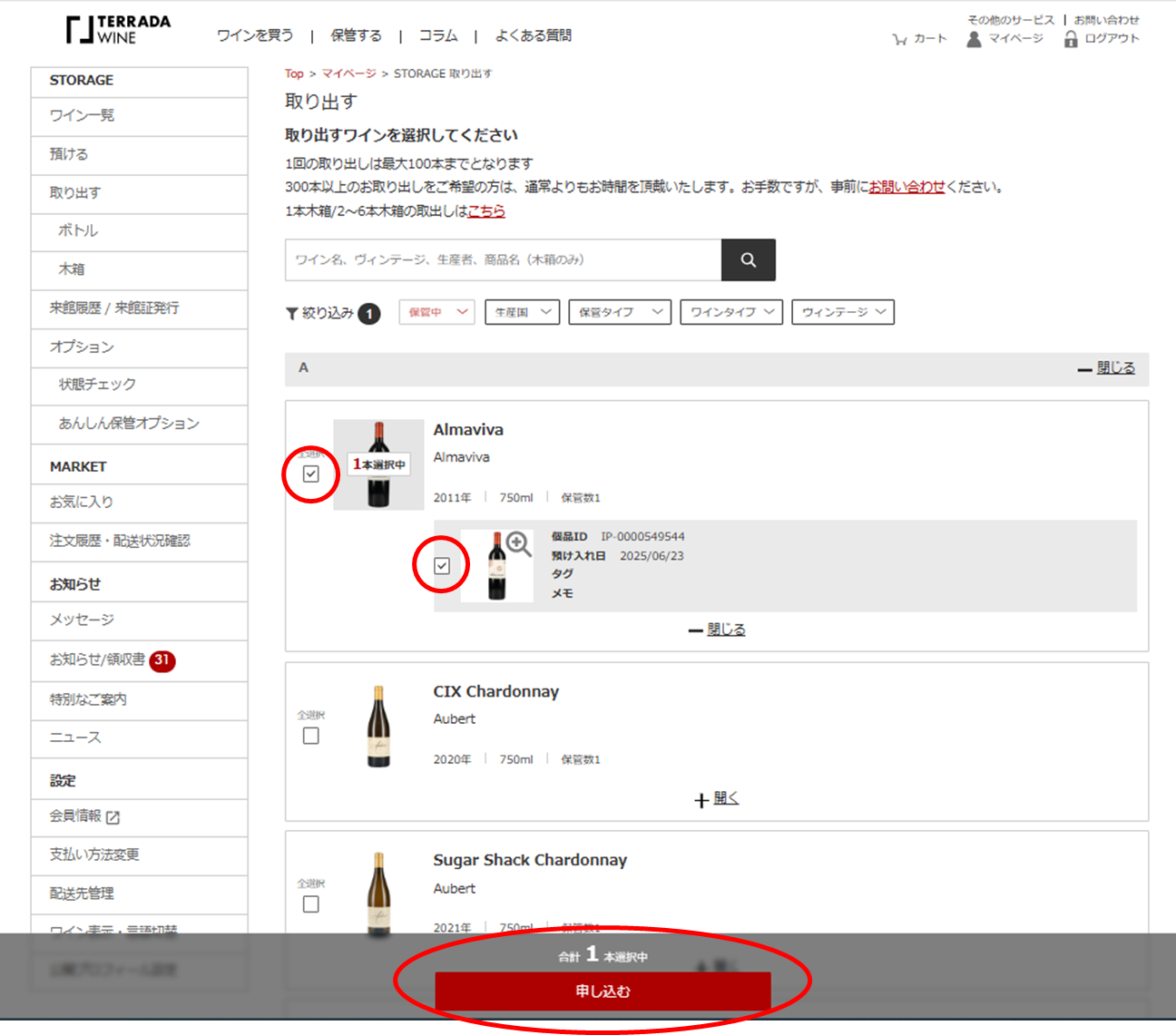Click the Sugar Shack Chardonnay bottle thumbnail
Image resolution: width=1176 pixels, height=1035 pixels.
pyautogui.click(x=378, y=894)
